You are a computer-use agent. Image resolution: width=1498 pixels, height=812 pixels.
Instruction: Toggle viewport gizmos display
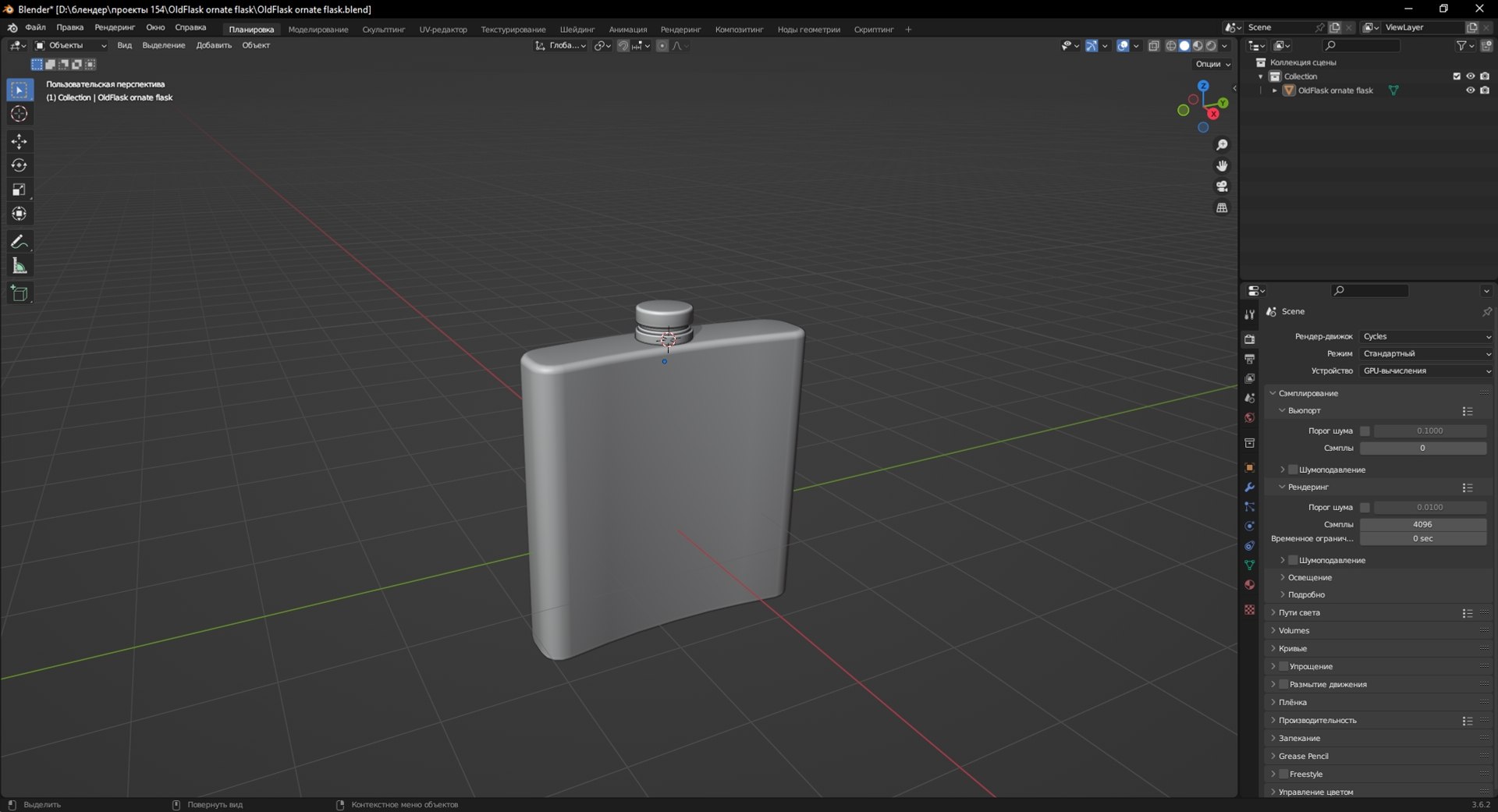[x=1092, y=46]
